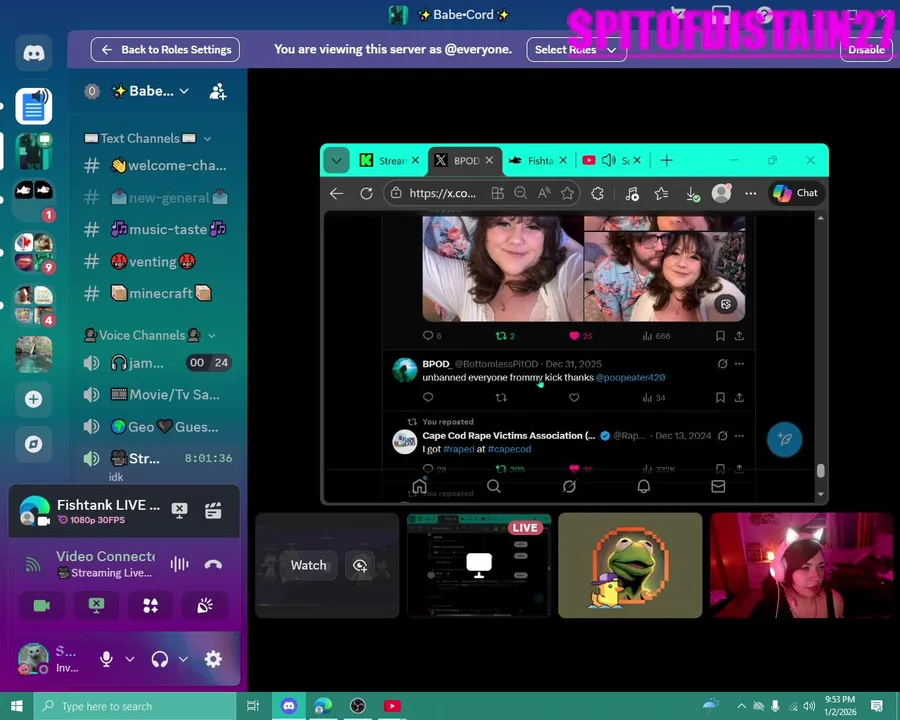Open the Select Roles dropdown

pos(576,50)
